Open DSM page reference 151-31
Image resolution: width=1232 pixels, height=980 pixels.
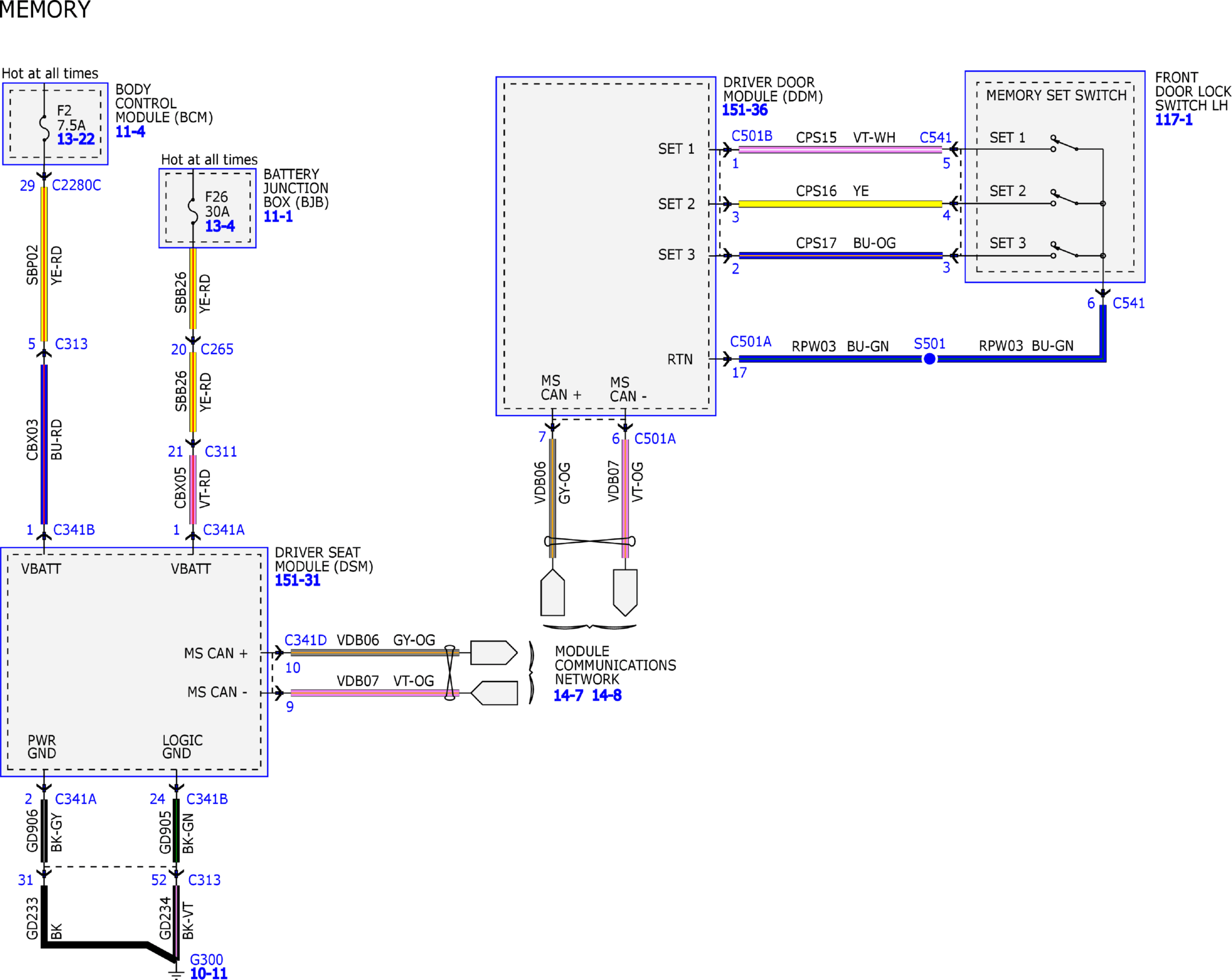pyautogui.click(x=297, y=580)
